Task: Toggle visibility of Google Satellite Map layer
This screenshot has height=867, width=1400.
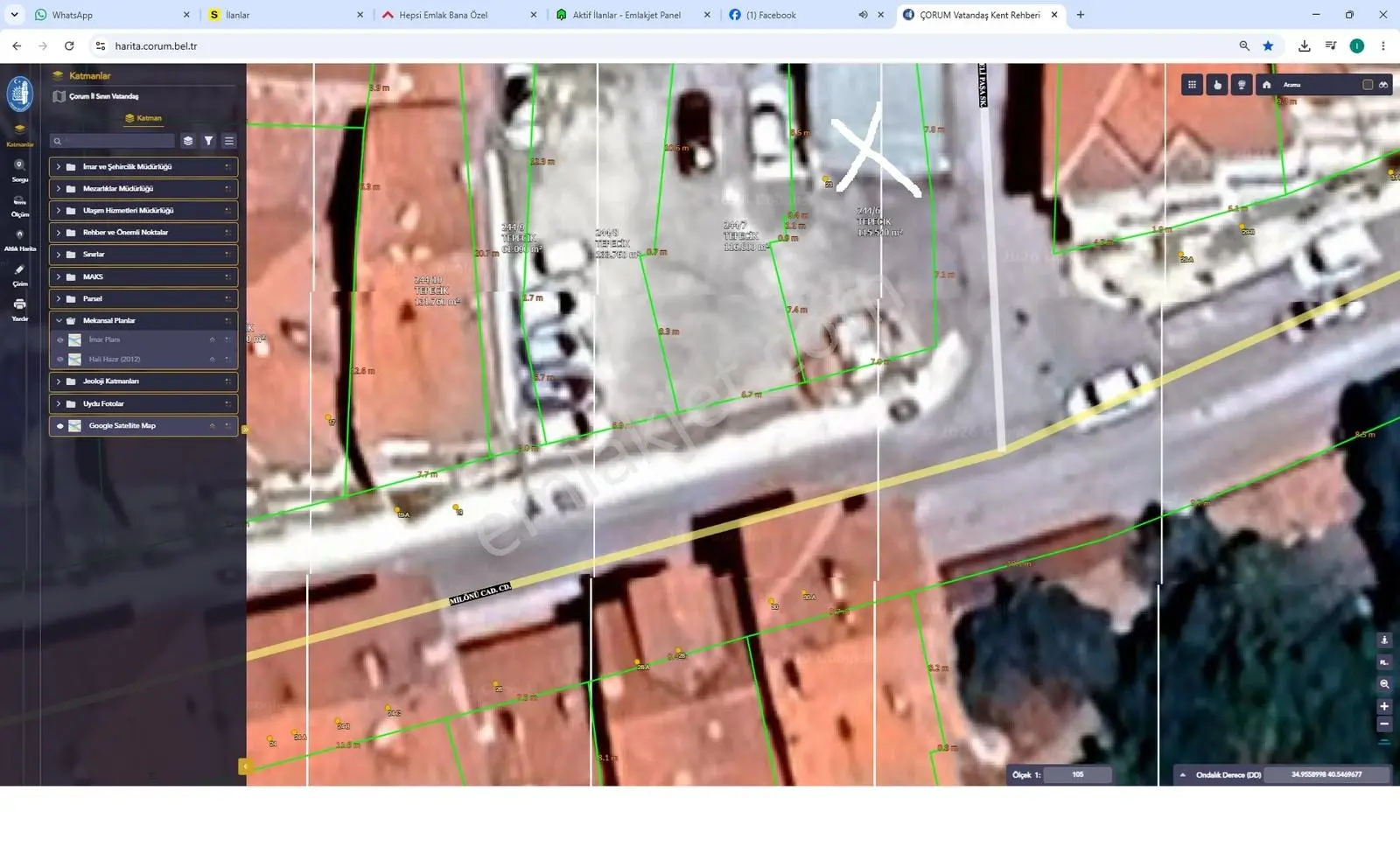Action: (59, 426)
